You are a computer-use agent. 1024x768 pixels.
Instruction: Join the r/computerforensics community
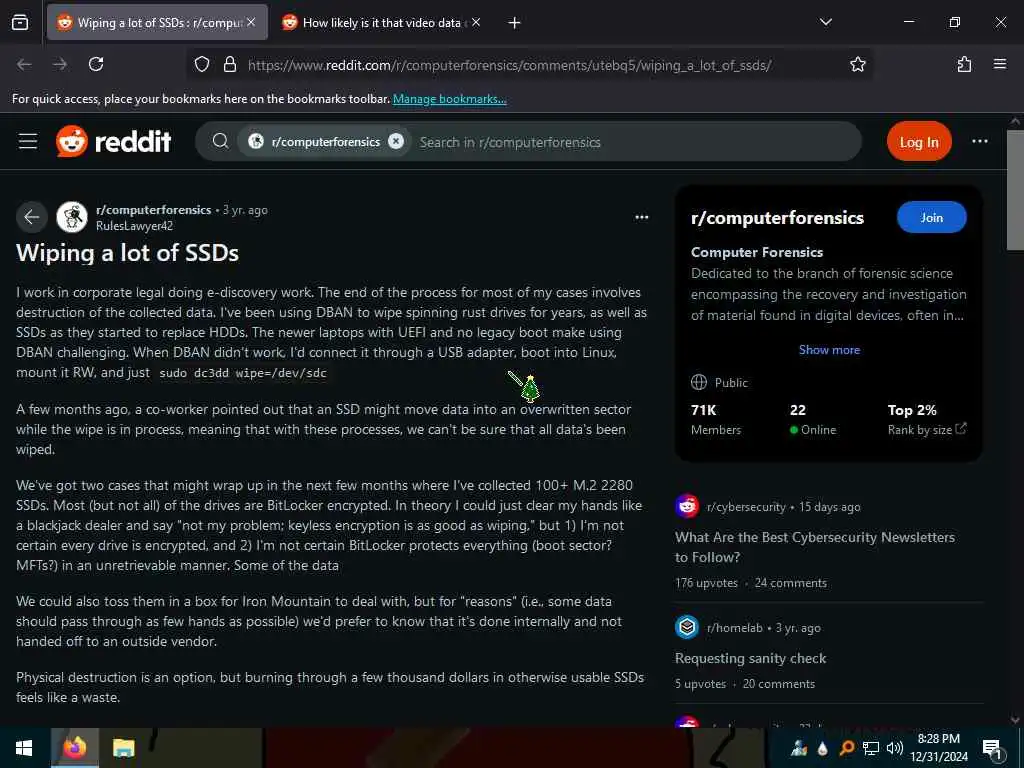931,217
